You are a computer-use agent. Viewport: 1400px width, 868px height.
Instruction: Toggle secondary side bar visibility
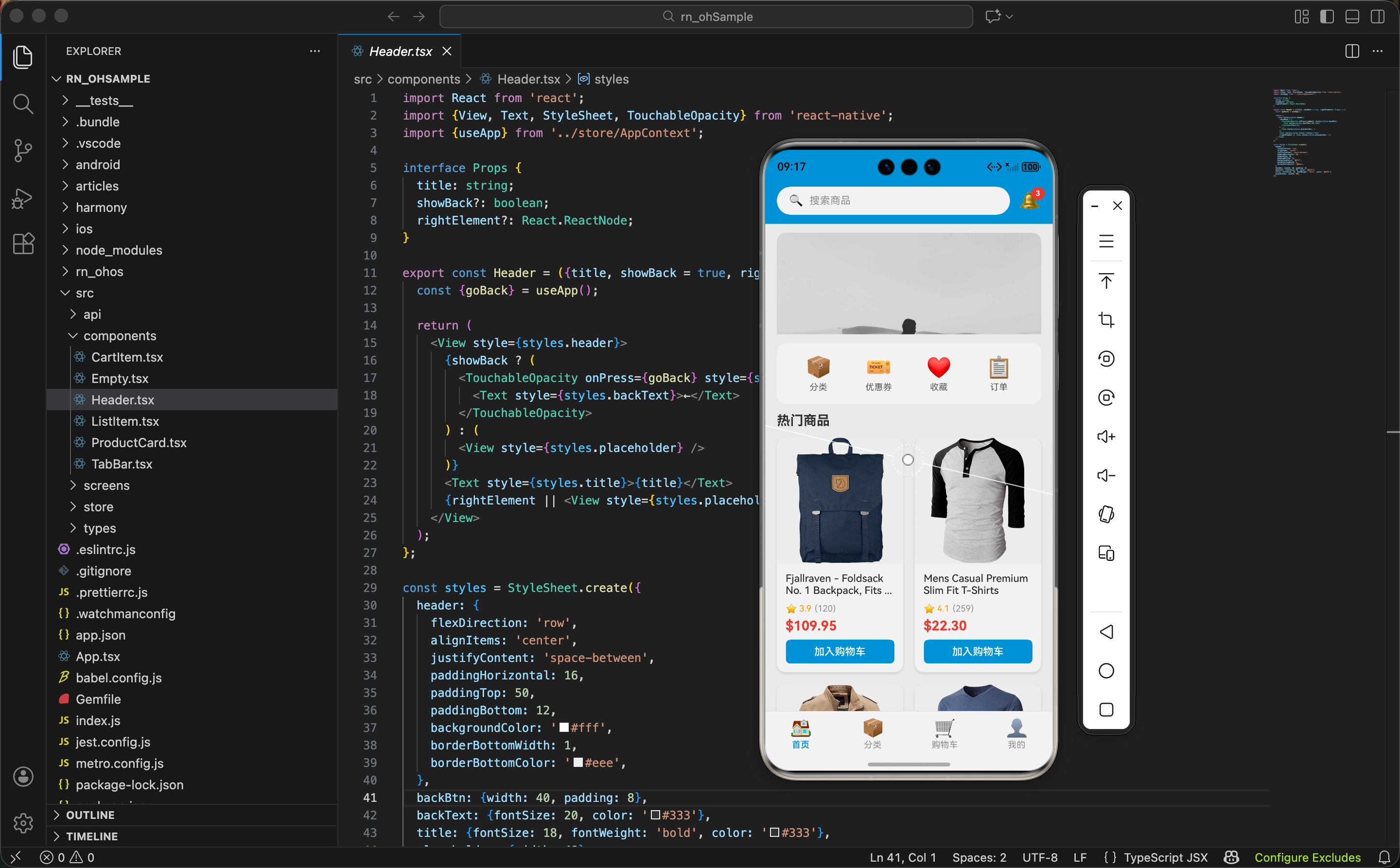(1377, 17)
